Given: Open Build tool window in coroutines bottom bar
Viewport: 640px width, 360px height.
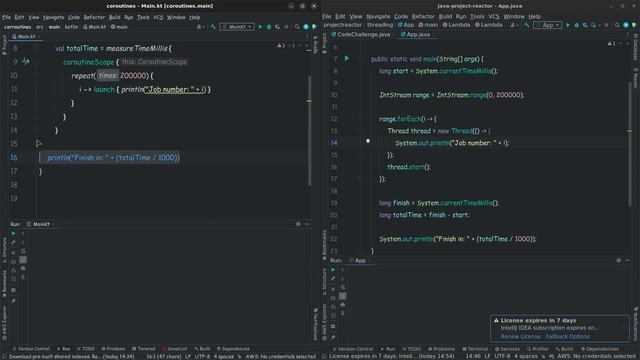Looking at the screenshot, I should click(x=202, y=349).
